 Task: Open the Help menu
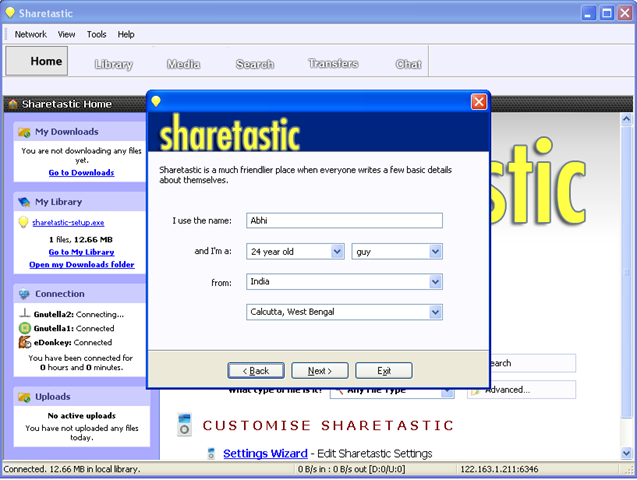click(126, 35)
